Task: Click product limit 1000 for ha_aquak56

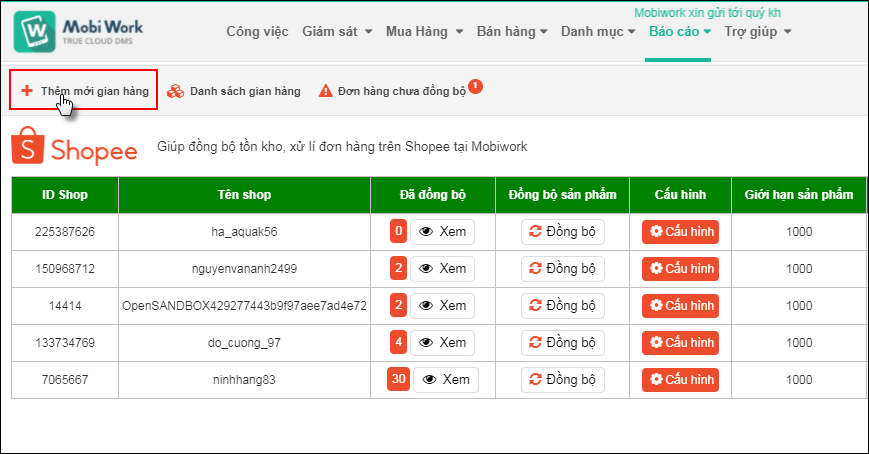Action: pos(799,232)
